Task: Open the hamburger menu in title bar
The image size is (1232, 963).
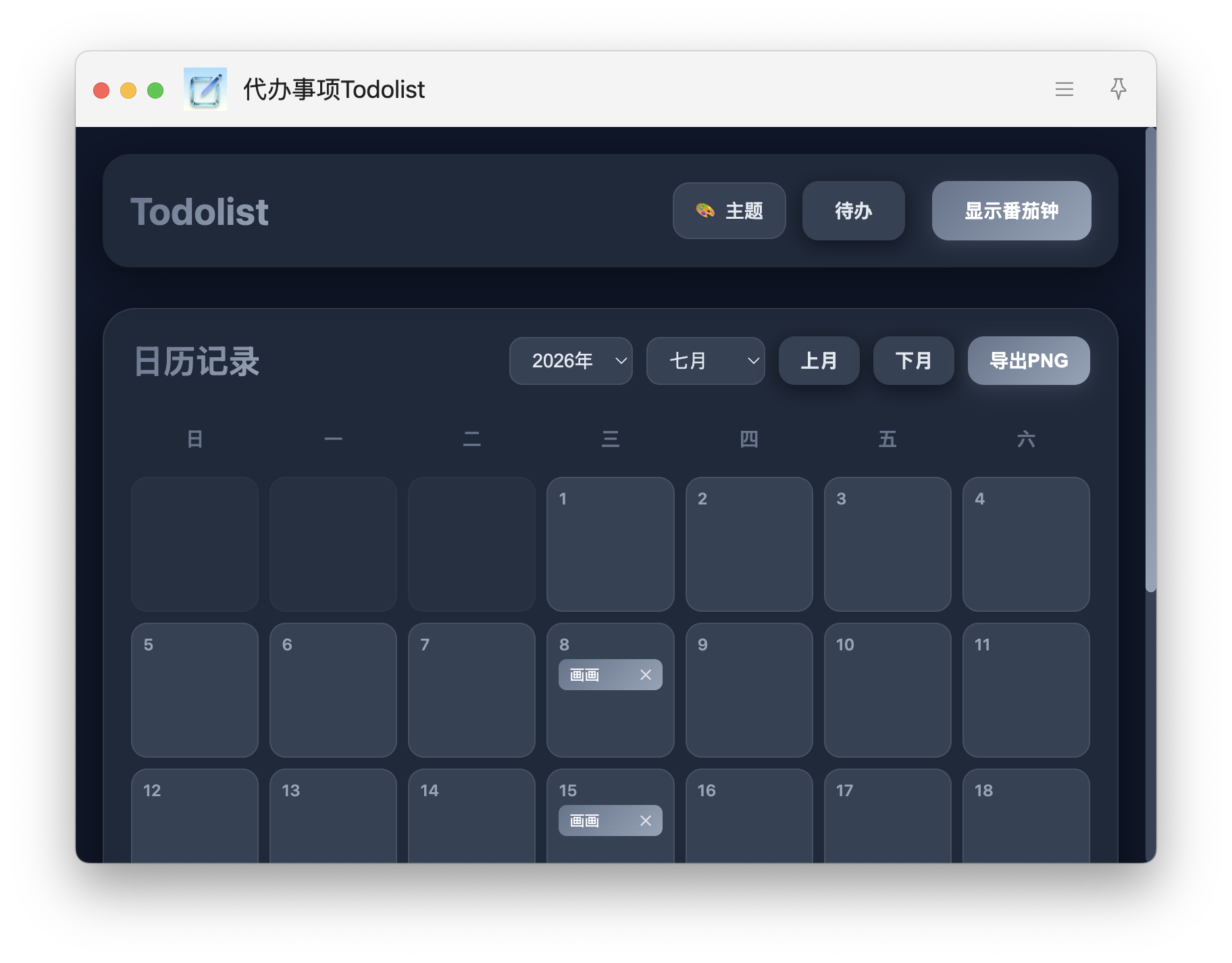Action: click(1064, 89)
